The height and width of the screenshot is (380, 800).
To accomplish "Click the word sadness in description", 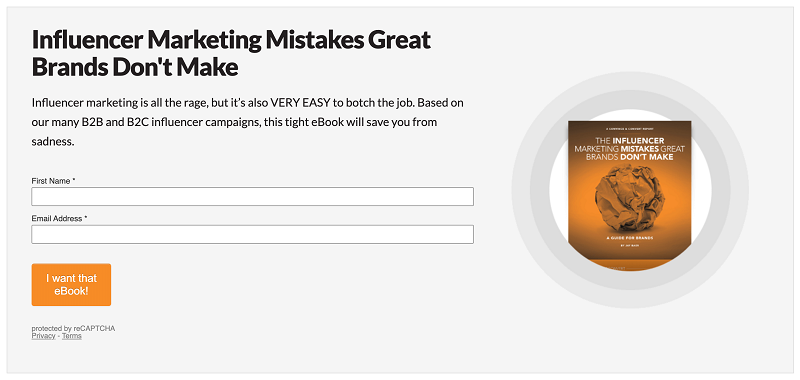I will pyautogui.click(x=53, y=142).
